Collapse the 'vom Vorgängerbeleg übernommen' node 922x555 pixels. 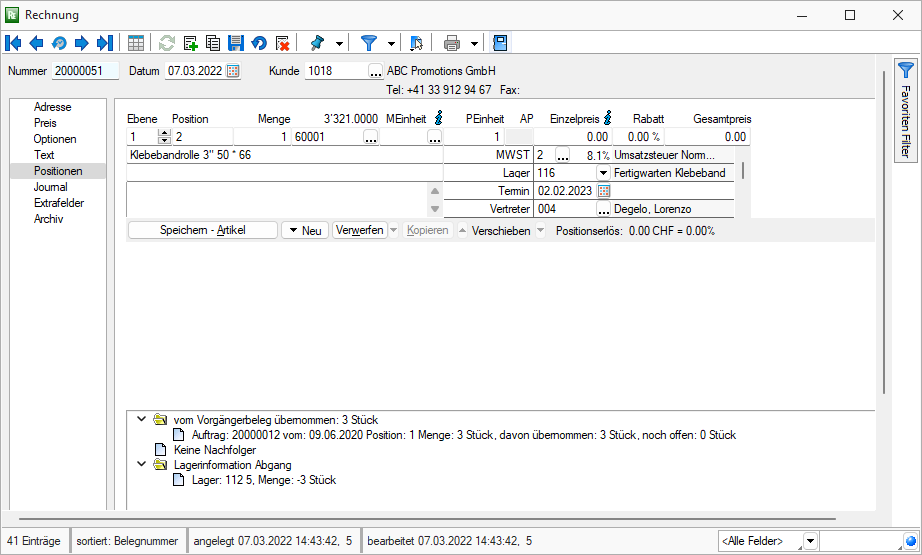tap(142, 420)
